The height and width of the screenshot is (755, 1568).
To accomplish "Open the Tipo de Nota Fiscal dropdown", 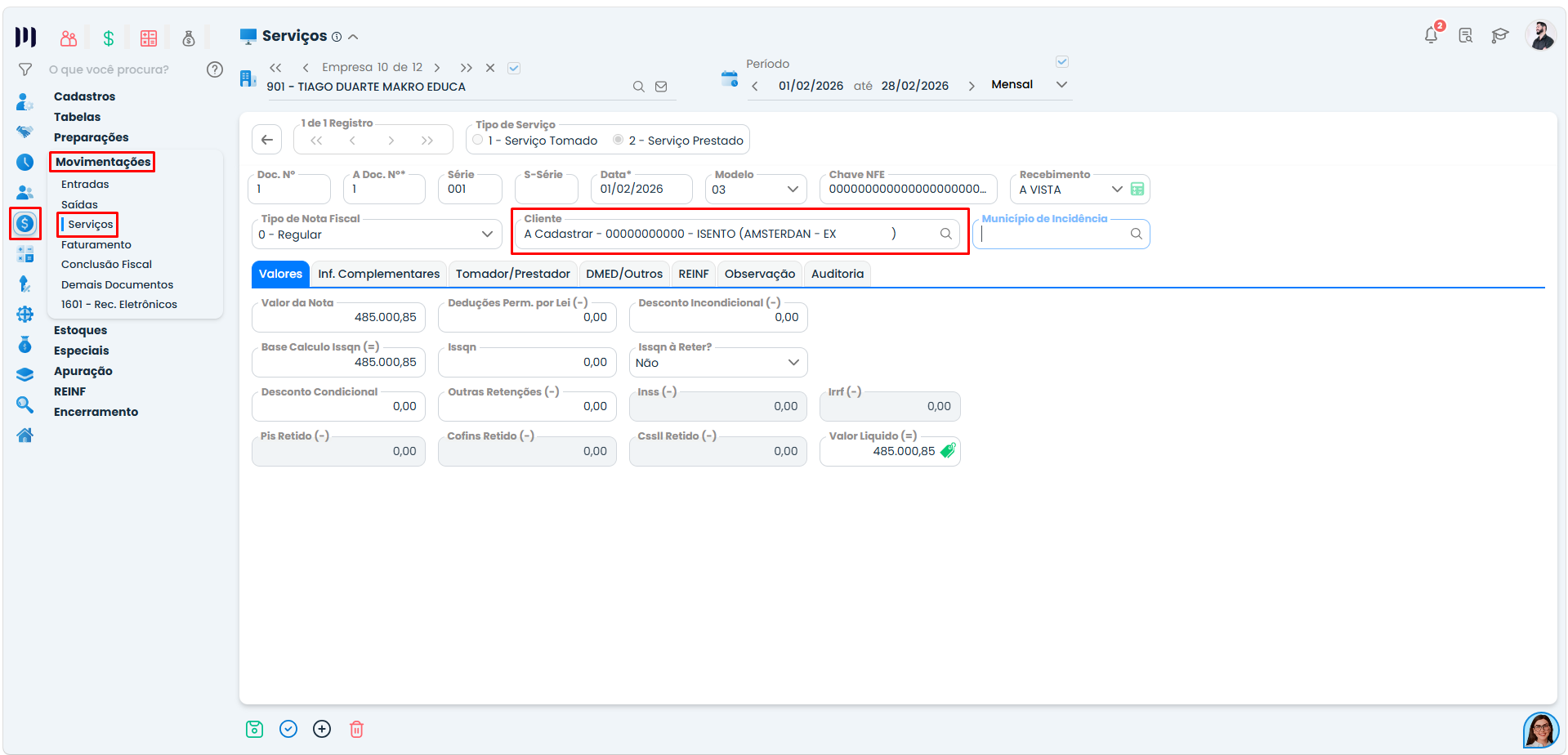I will (377, 235).
